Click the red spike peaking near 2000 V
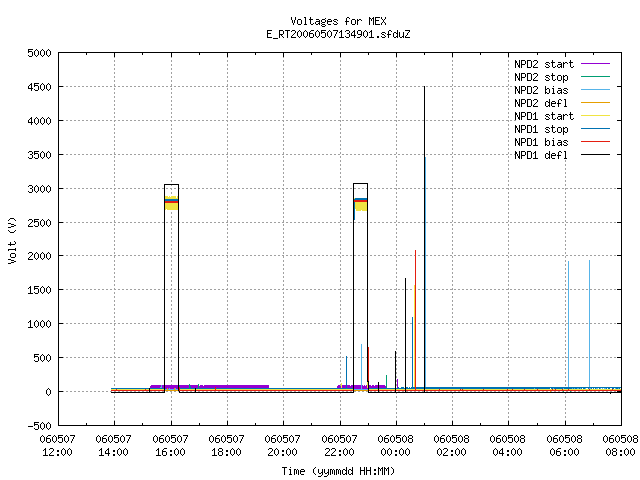640x480 pixels. click(416, 320)
